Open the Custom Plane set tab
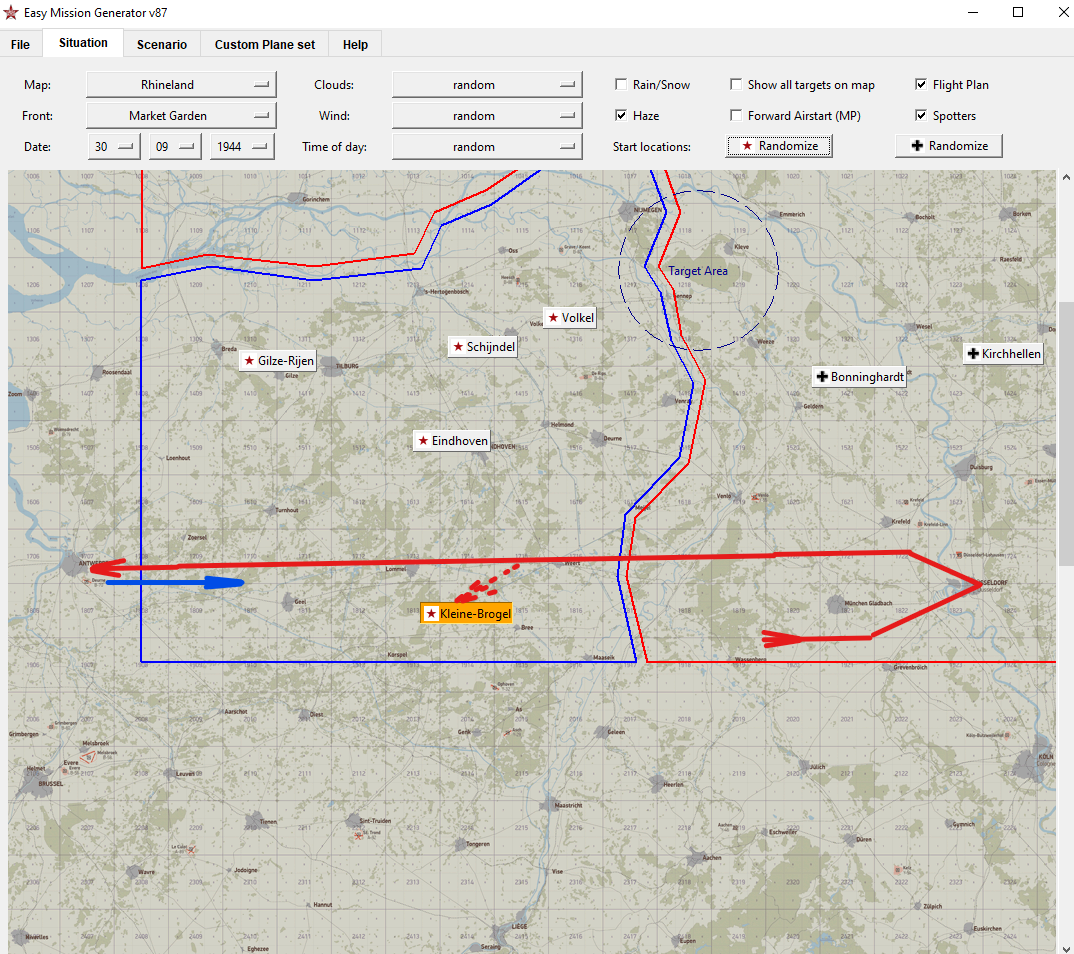The height and width of the screenshot is (954, 1074). click(264, 45)
